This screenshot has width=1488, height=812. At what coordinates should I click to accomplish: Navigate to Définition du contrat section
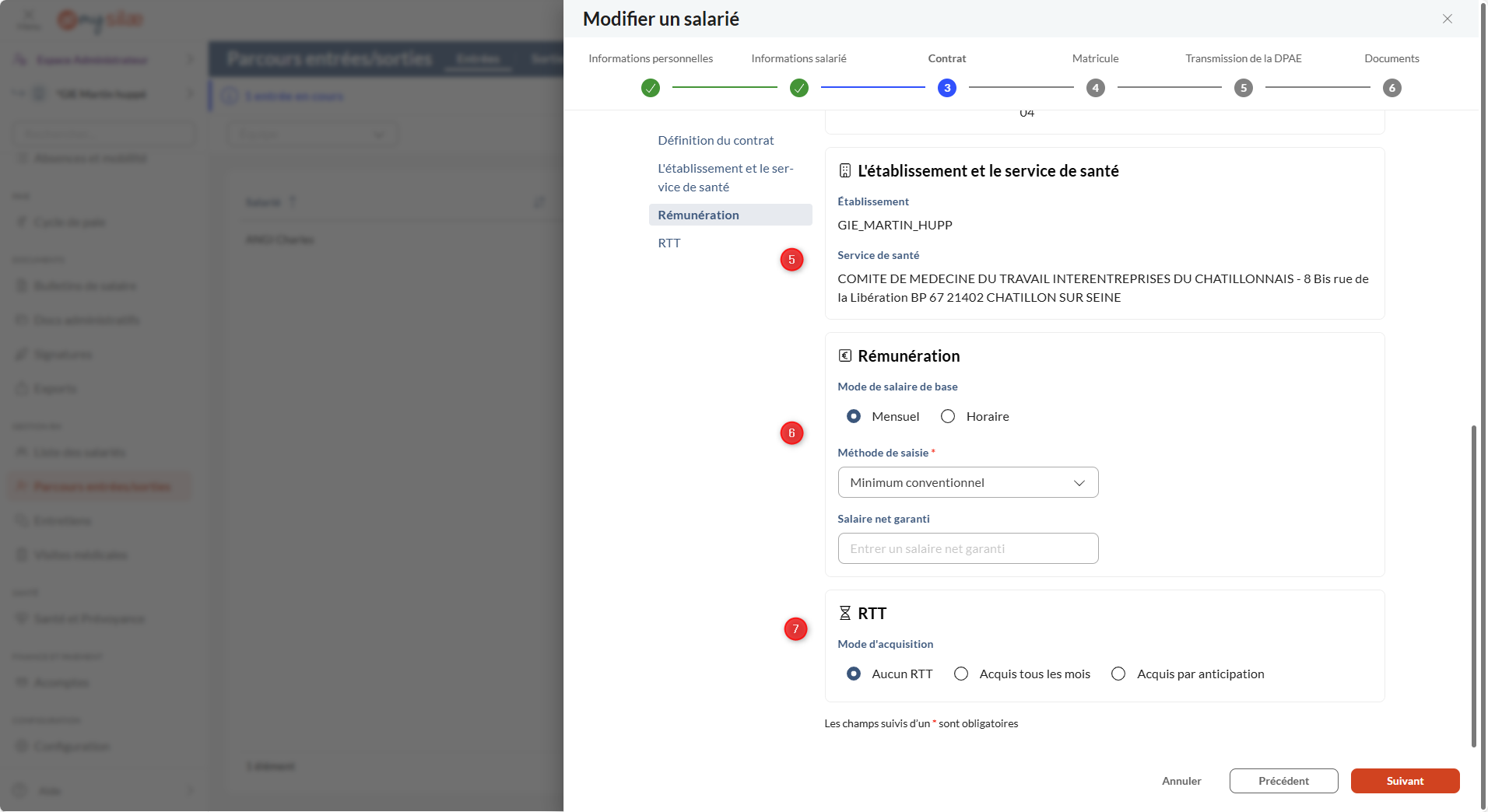(x=715, y=141)
